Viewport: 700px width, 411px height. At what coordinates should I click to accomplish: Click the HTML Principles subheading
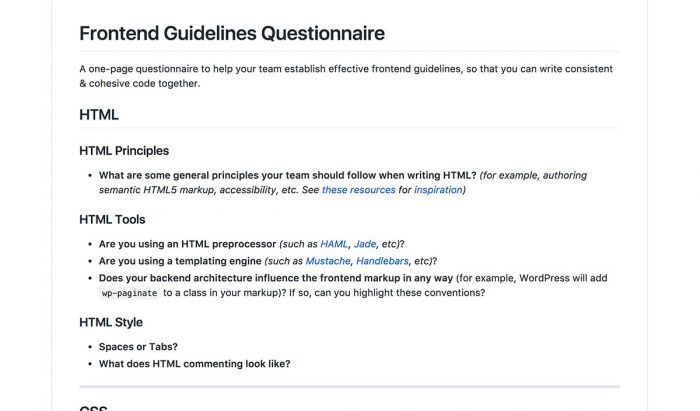click(124, 151)
